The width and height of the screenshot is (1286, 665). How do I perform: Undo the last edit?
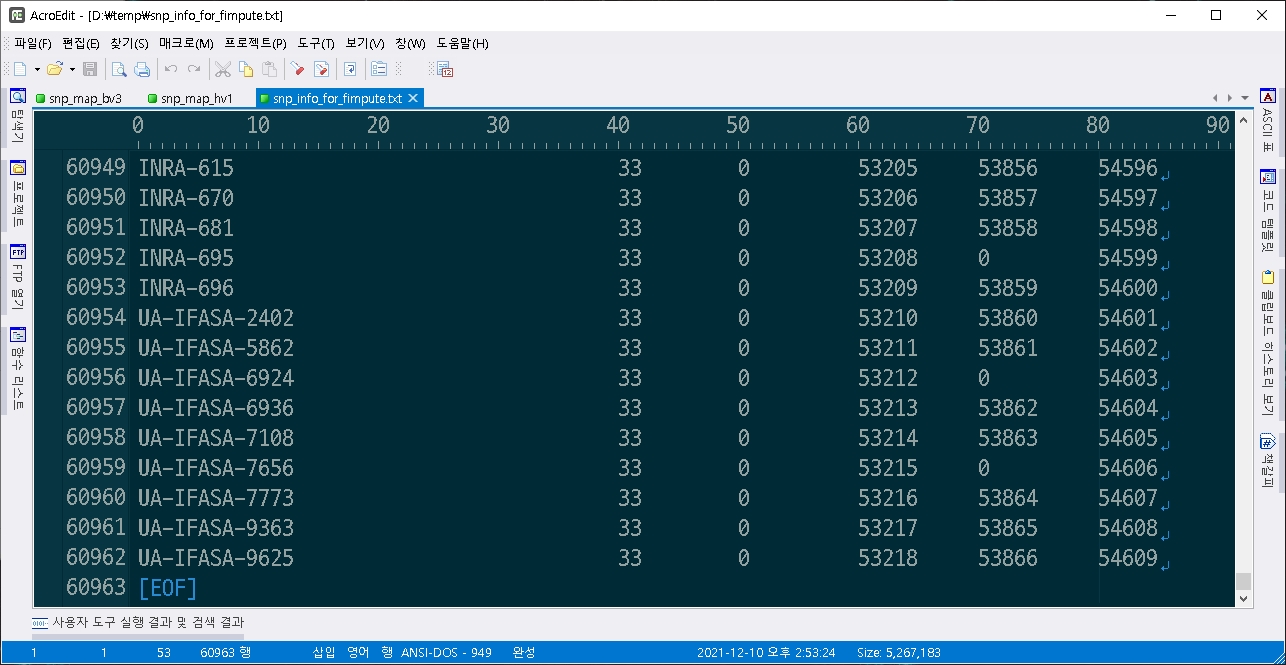pyautogui.click(x=171, y=69)
